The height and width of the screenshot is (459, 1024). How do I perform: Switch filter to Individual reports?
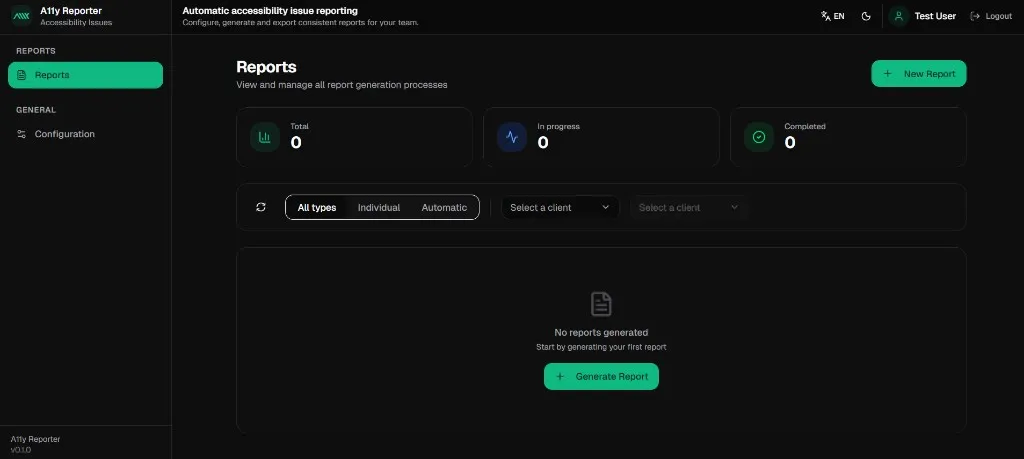379,207
